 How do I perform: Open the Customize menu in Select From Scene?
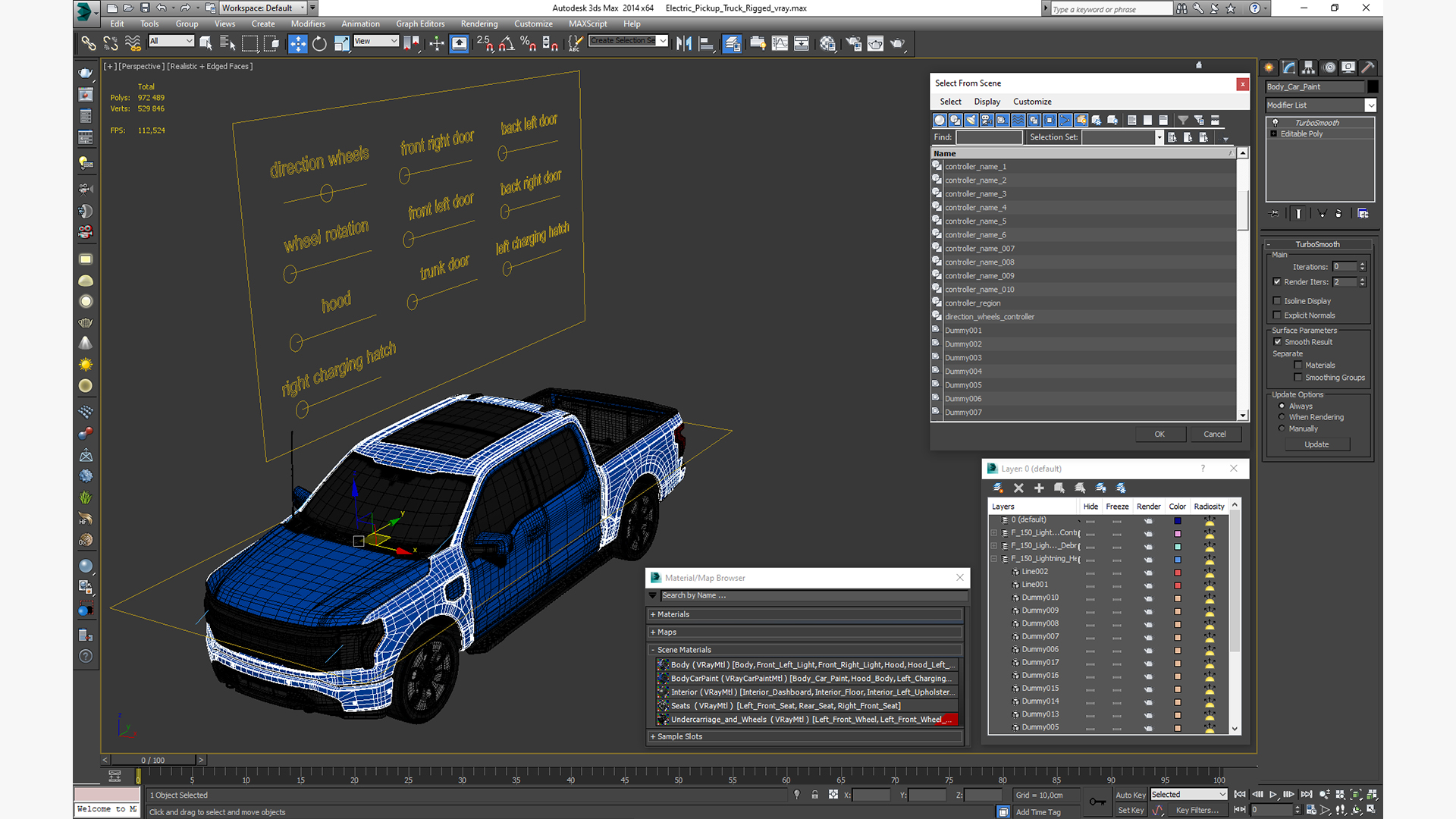click(1032, 102)
